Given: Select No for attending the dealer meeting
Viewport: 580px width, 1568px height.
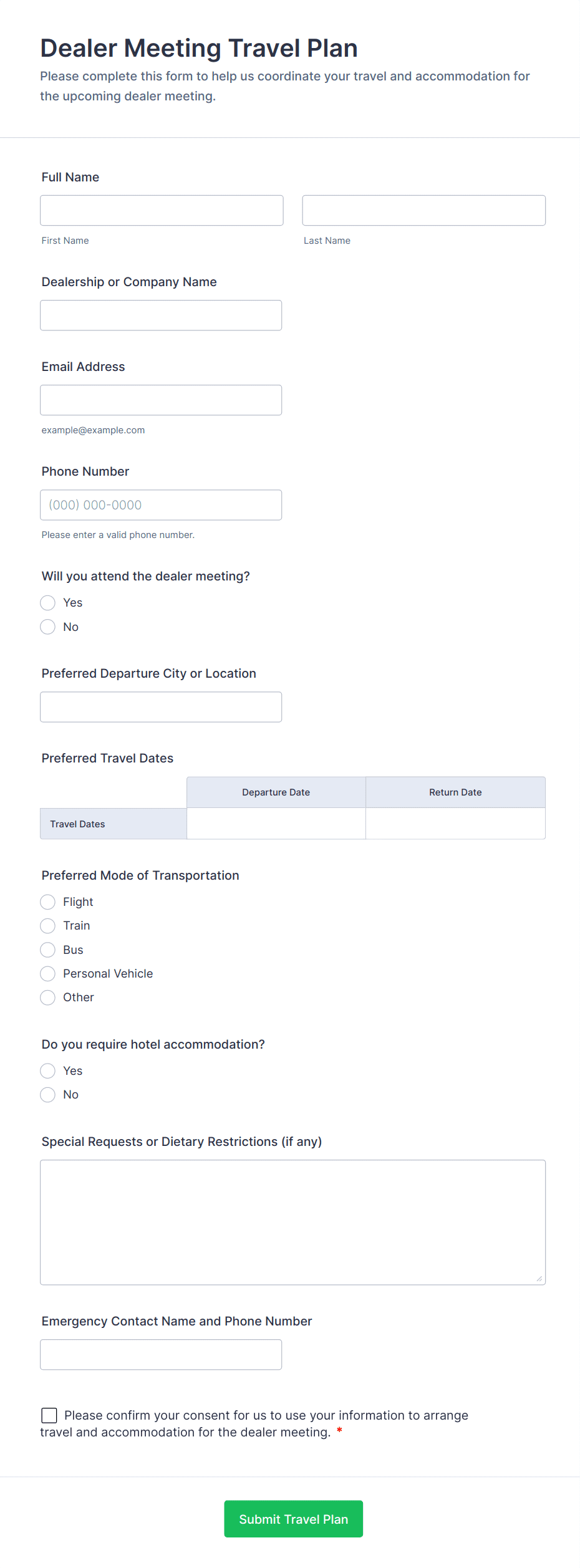Looking at the screenshot, I should click(48, 627).
